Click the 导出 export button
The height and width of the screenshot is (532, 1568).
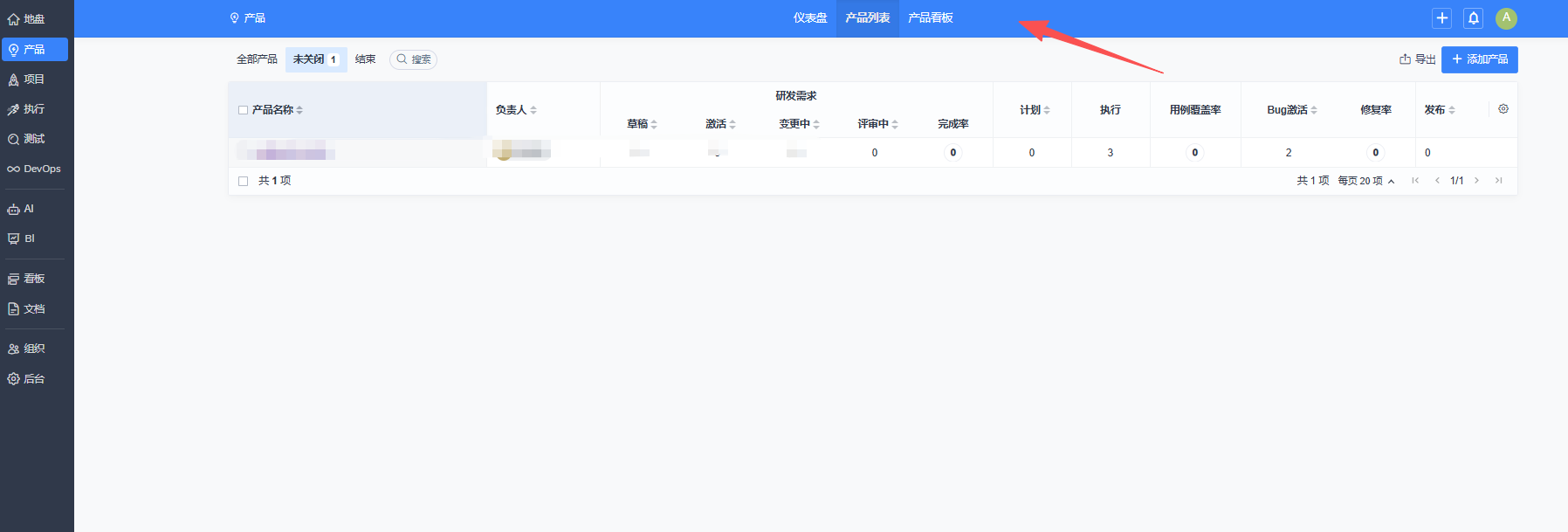1417,59
